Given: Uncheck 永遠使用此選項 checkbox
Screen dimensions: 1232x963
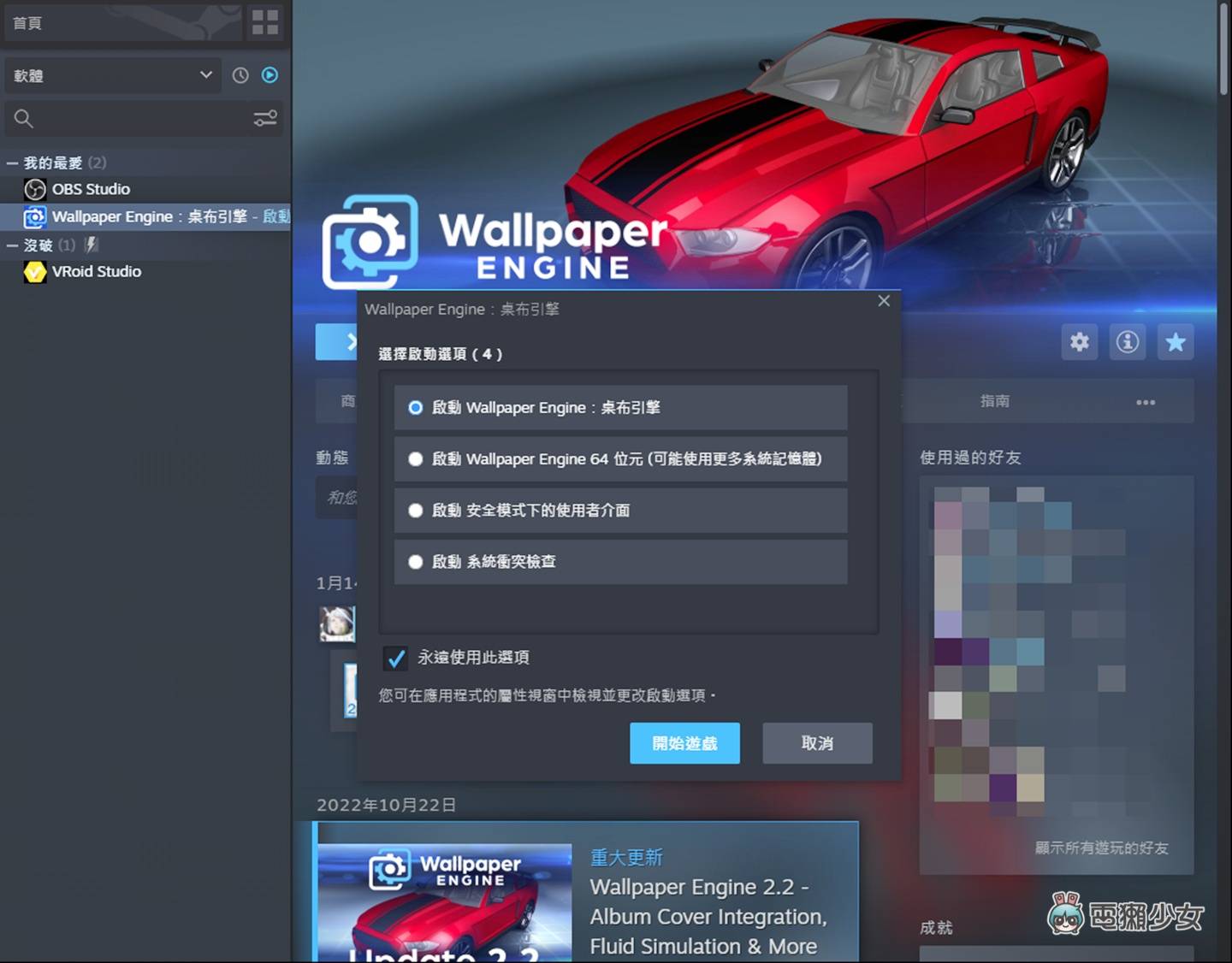Looking at the screenshot, I should (395, 658).
